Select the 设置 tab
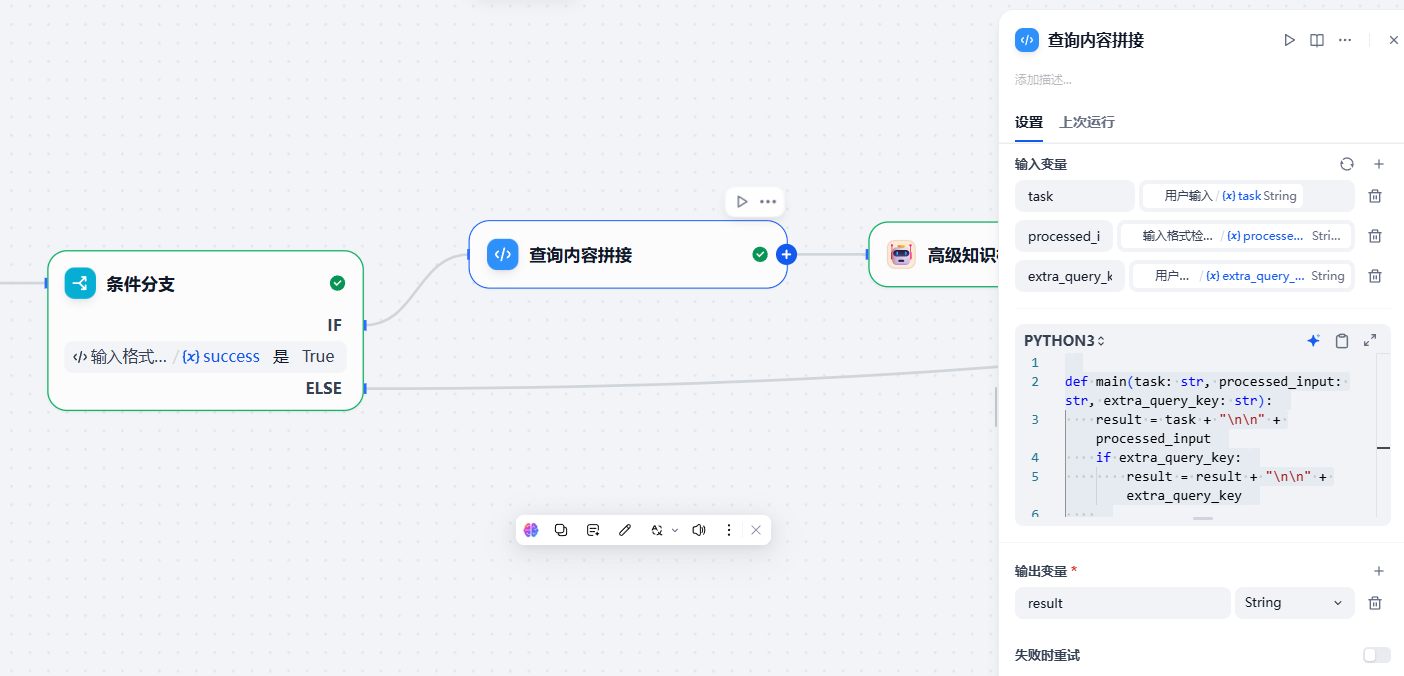1404x676 pixels. [1028, 122]
